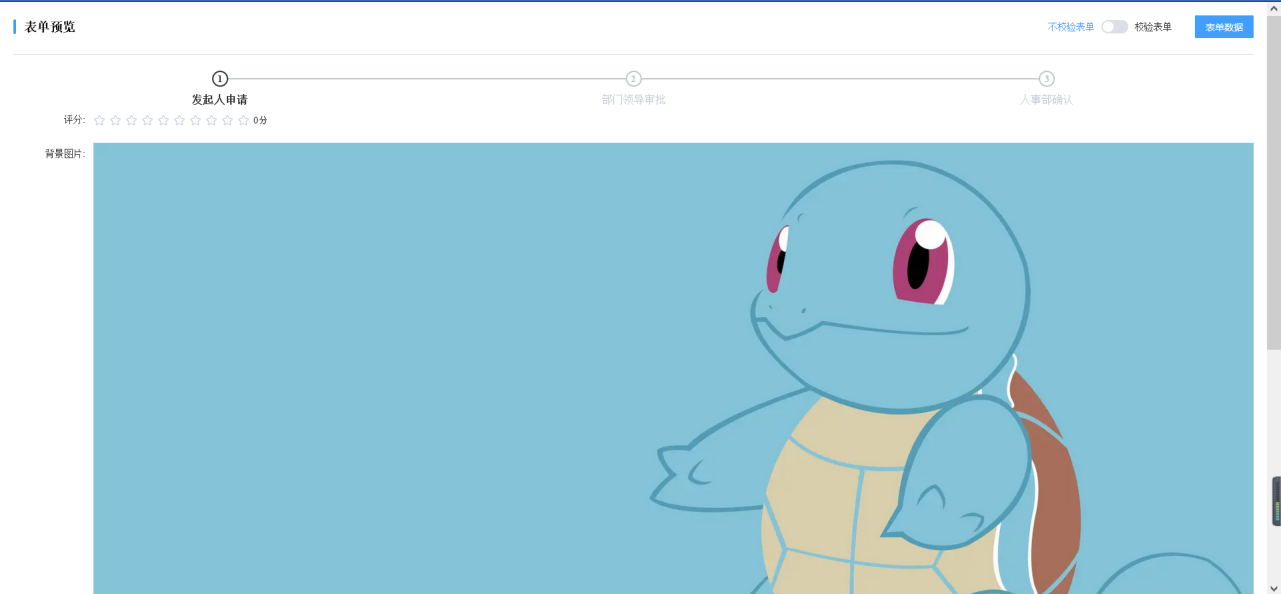Click the 校验表单 label
Screen dimensions: 1281x594
click(x=1153, y=27)
